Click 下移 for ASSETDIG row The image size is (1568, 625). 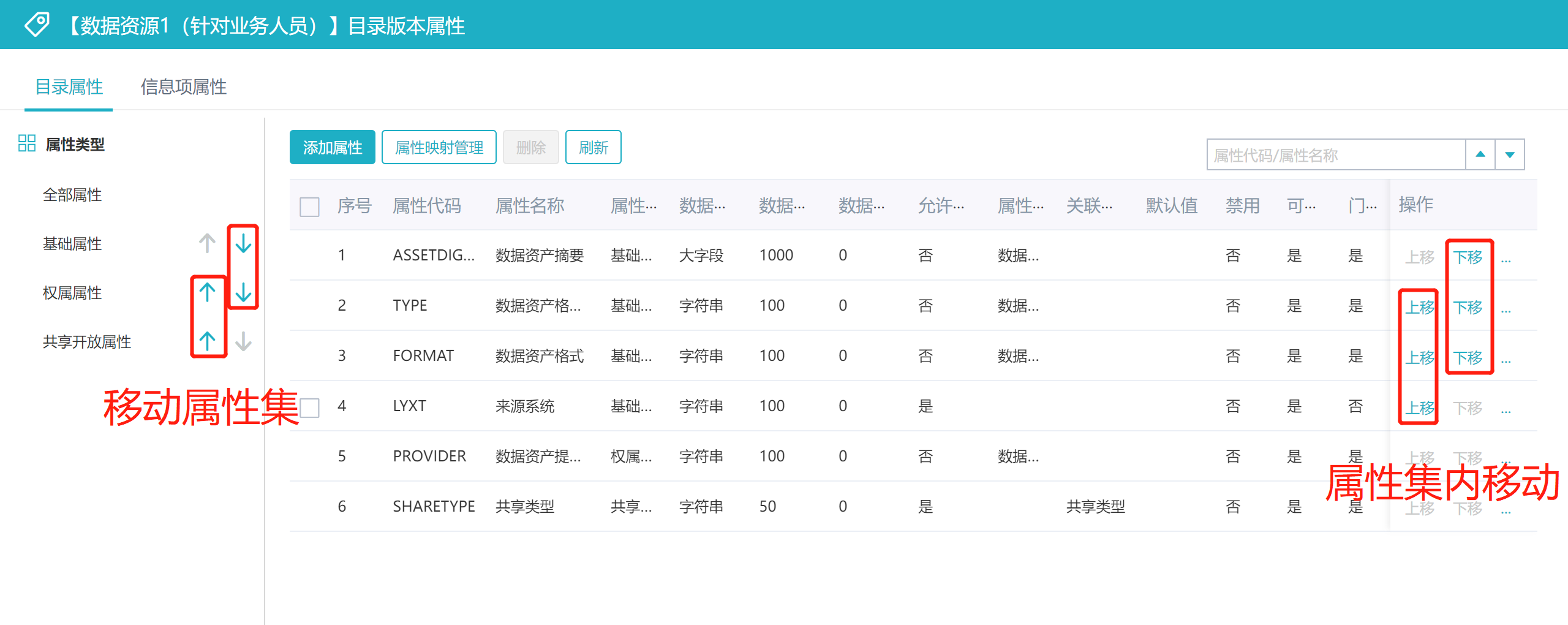click(1468, 257)
